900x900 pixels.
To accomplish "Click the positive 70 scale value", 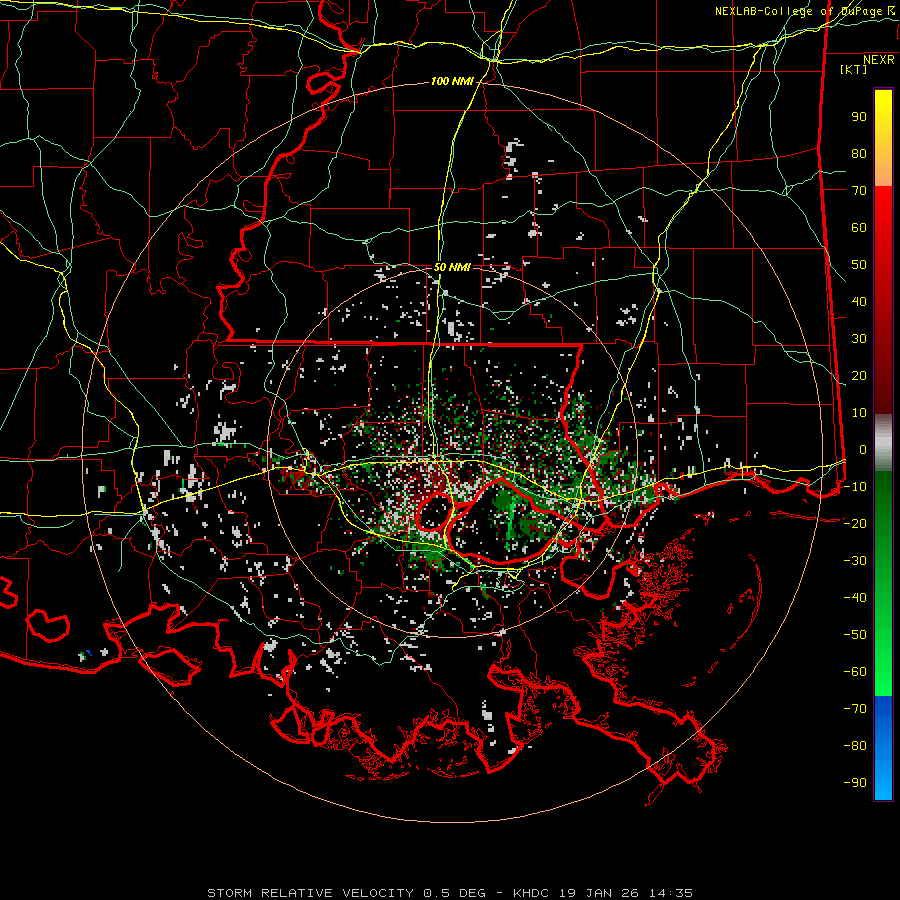I will tap(859, 191).
